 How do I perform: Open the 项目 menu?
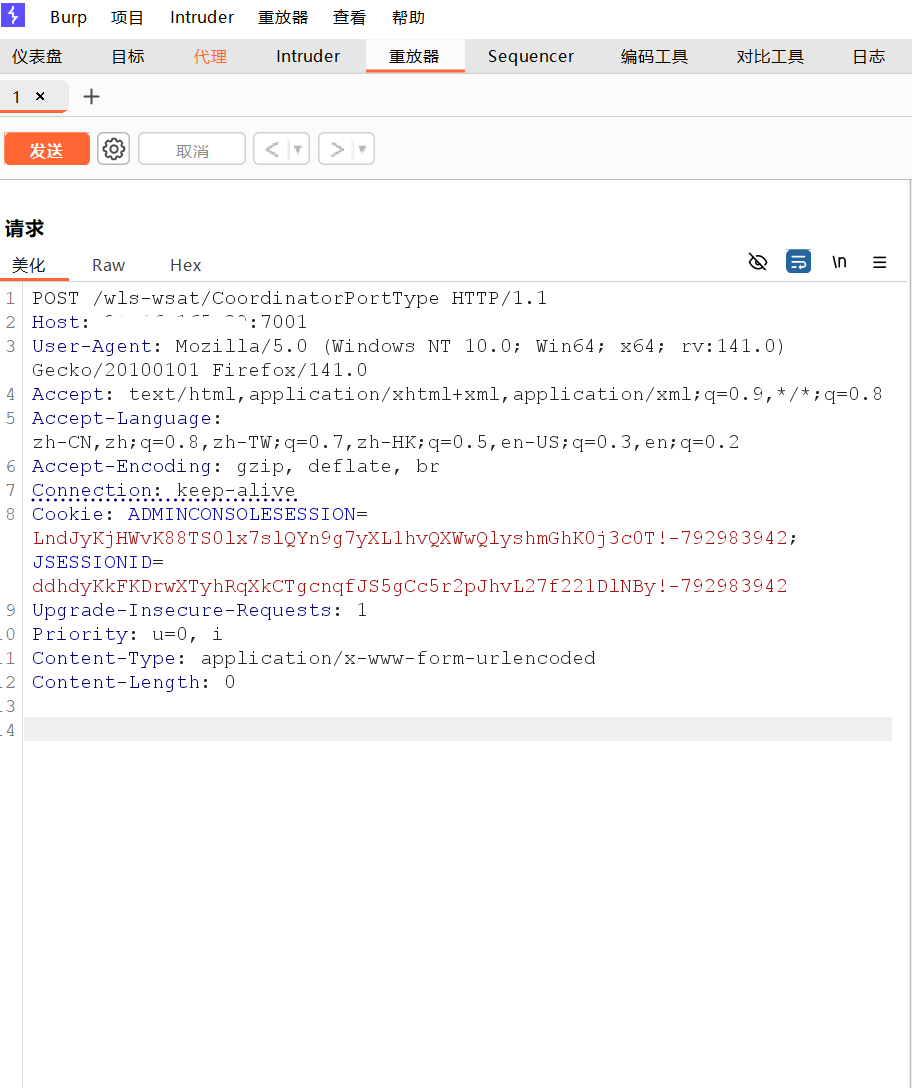127,17
